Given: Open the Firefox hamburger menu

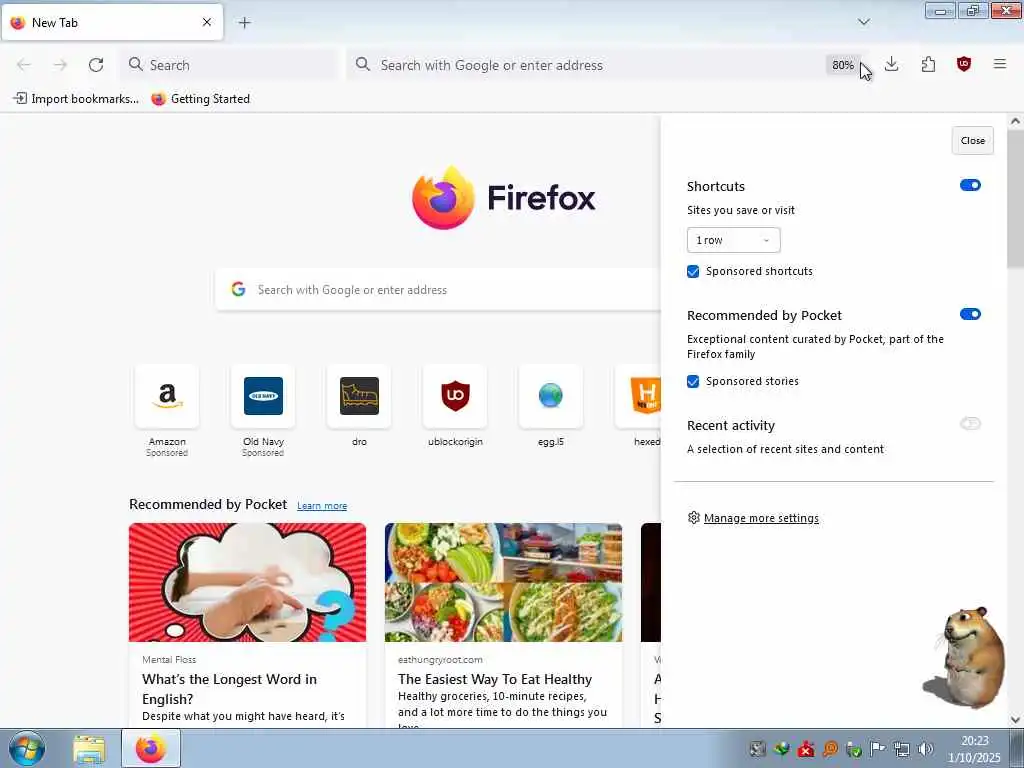Looking at the screenshot, I should [x=1000, y=64].
